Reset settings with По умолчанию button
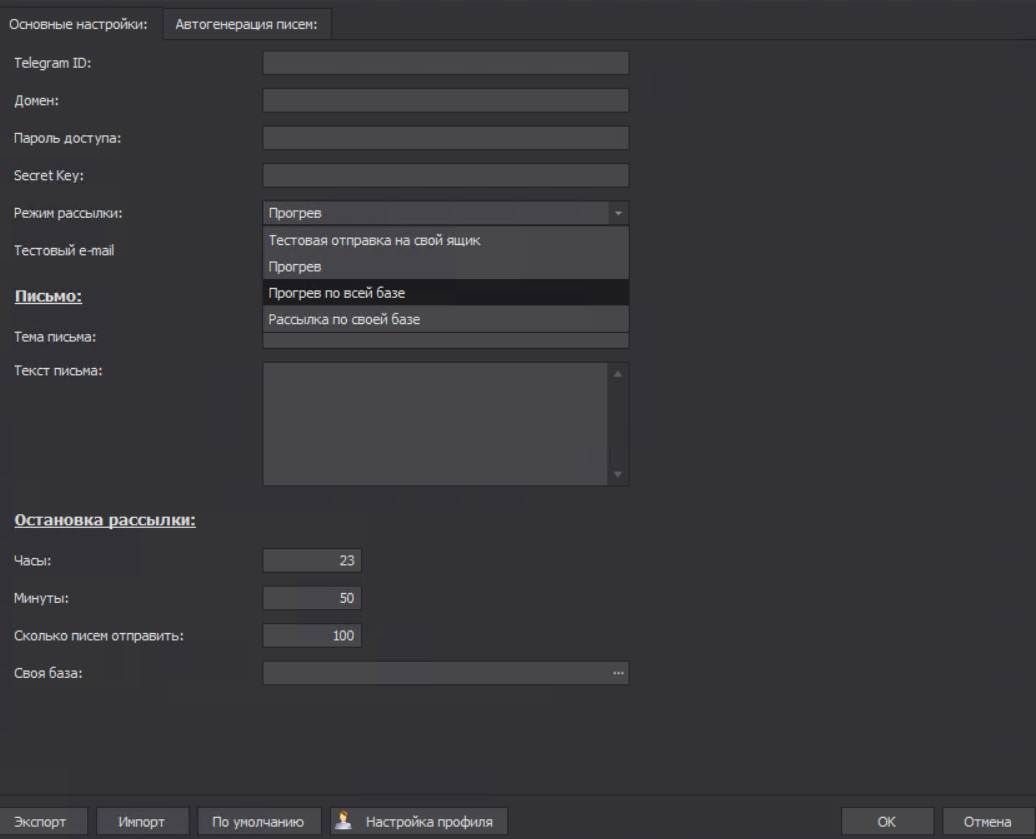Viewport: 1036px width, 839px height. pyautogui.click(x=258, y=822)
